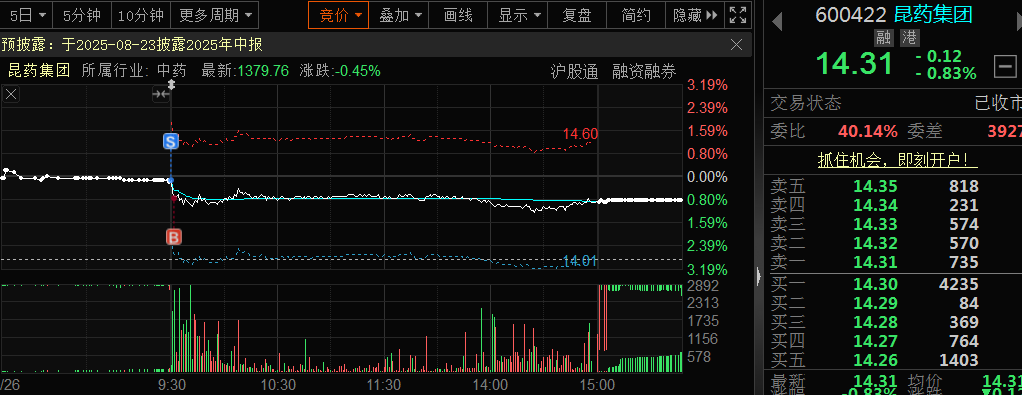
Task: Click the 隐藏 panel toggle
Action: tap(695, 14)
